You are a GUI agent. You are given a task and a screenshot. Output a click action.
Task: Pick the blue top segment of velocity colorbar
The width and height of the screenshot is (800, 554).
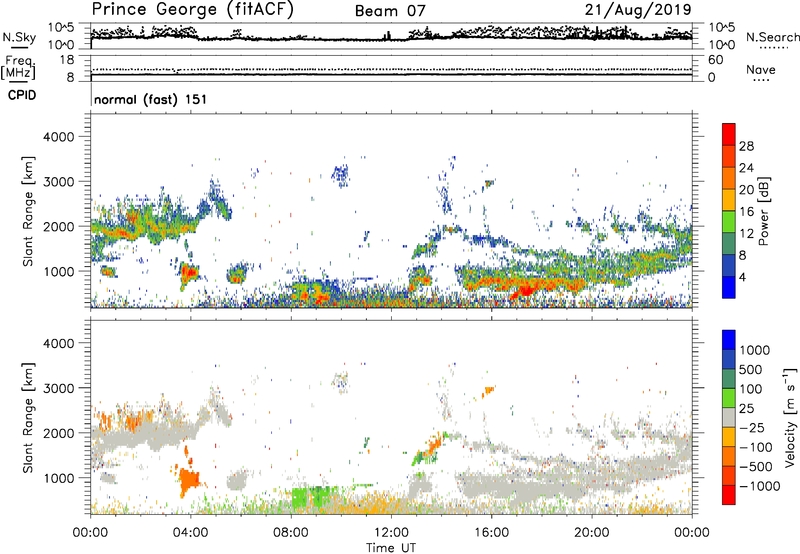point(729,340)
